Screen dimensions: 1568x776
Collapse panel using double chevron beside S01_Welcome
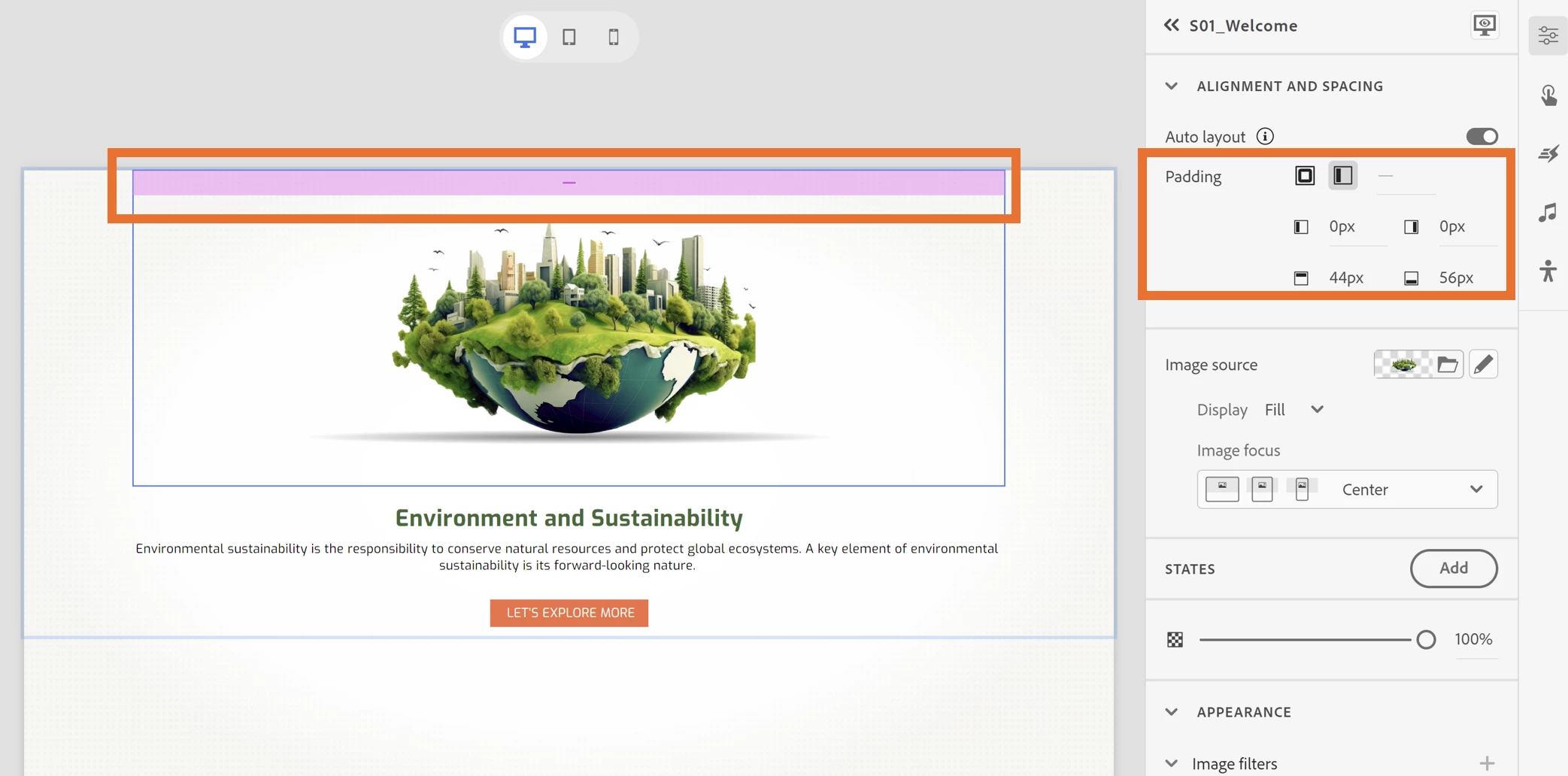click(1171, 26)
